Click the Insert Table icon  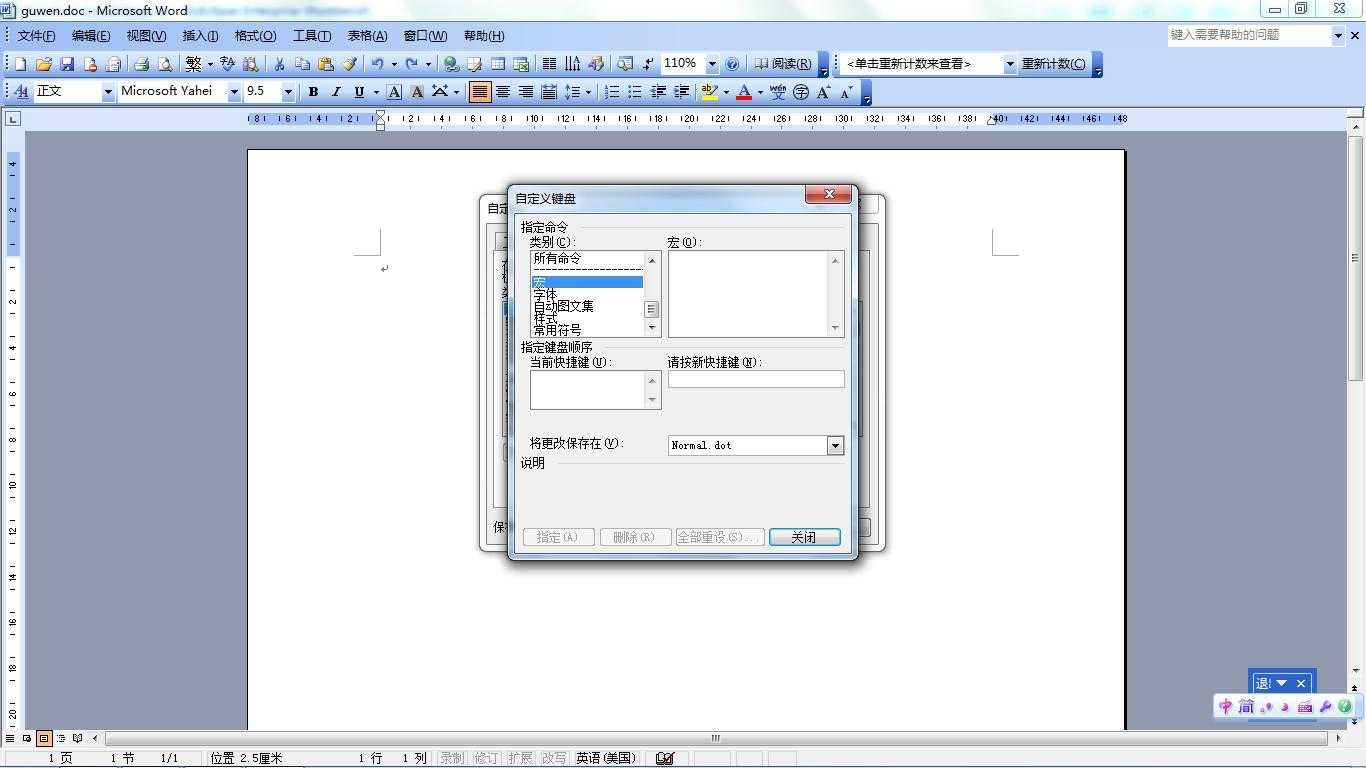pyautogui.click(x=498, y=64)
